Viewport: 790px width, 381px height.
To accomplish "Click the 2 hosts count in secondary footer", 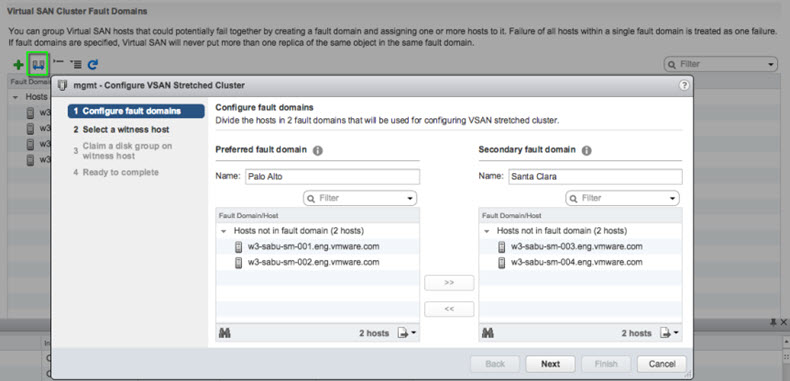I will tap(636, 333).
